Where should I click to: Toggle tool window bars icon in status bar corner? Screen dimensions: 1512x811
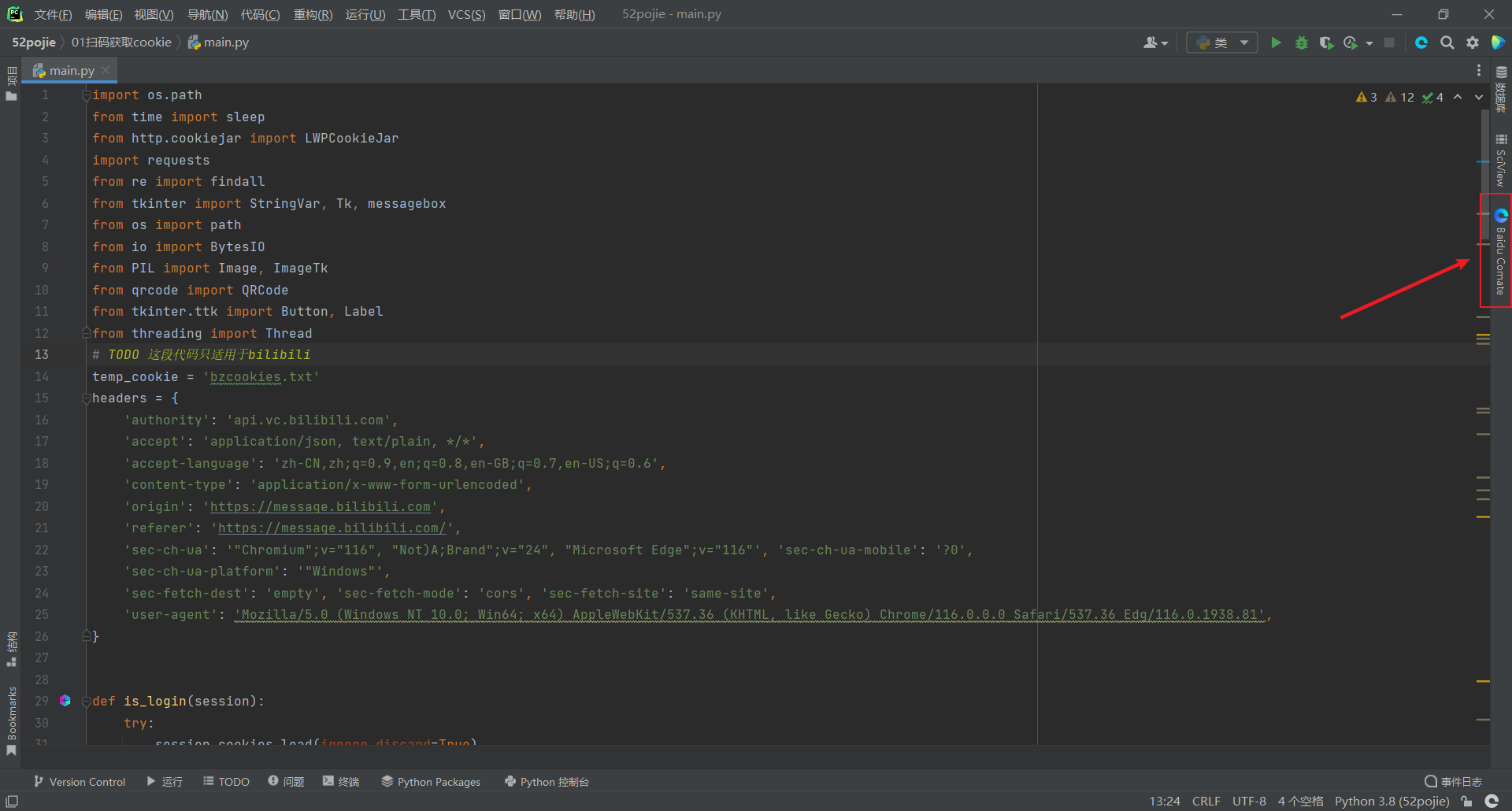pyautogui.click(x=12, y=801)
